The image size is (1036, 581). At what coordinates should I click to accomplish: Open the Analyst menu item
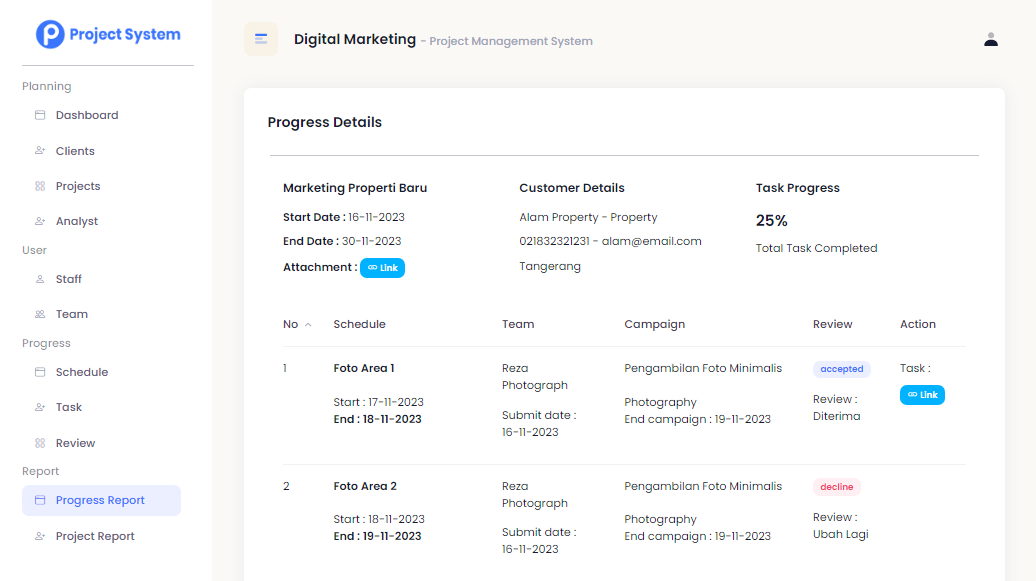[77, 221]
